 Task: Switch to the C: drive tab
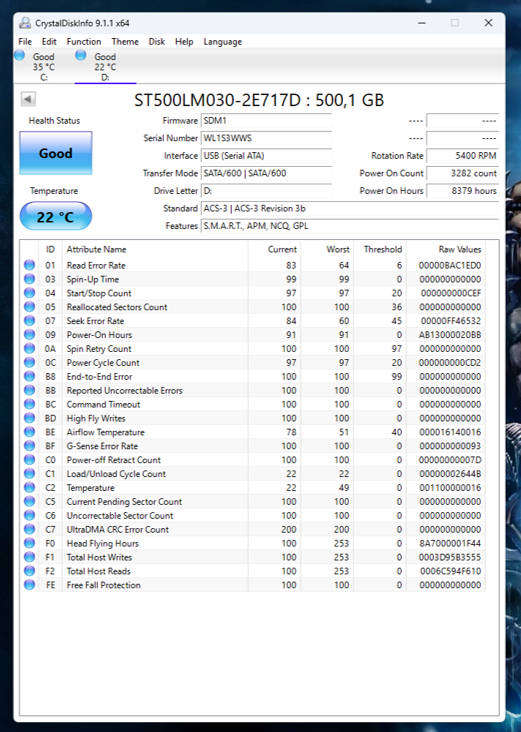(x=44, y=66)
